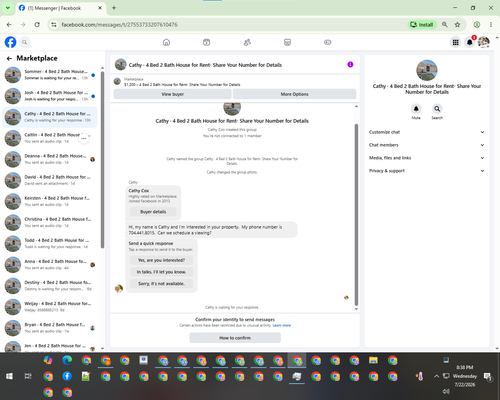Open the Todd conversation
The height and width of the screenshot is (400, 500).
click(x=50, y=243)
